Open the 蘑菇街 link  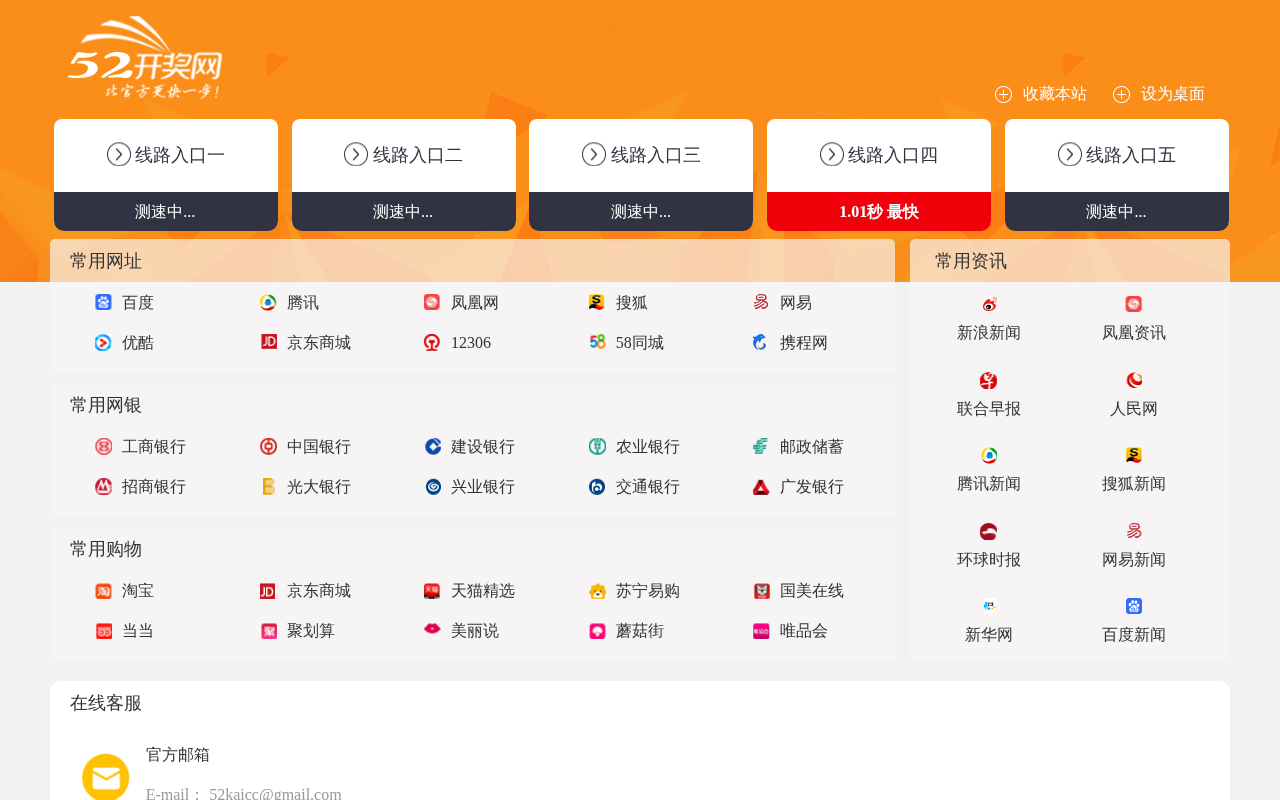[640, 631]
